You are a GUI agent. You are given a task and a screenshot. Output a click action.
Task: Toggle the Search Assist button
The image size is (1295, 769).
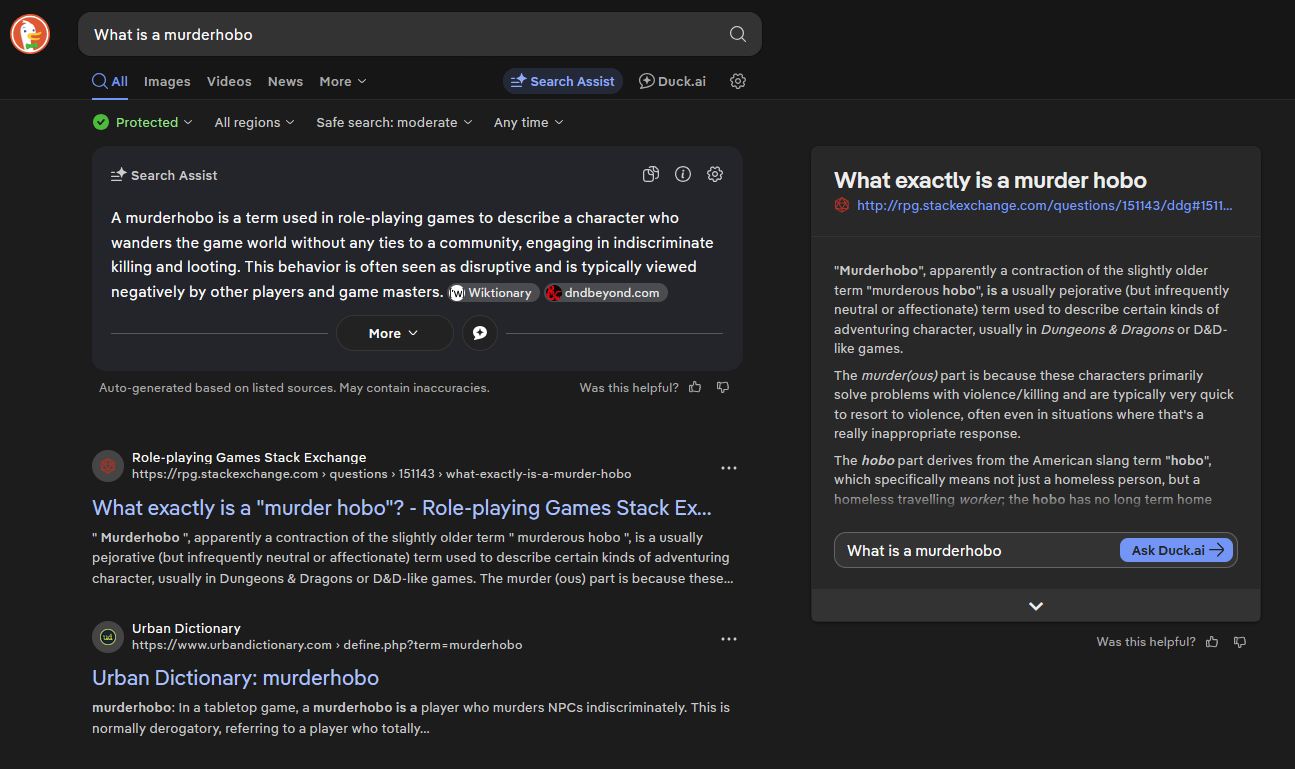click(x=563, y=82)
